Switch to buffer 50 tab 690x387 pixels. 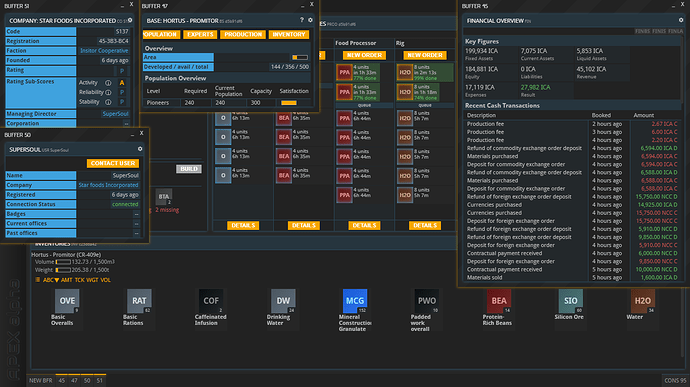[87, 380]
